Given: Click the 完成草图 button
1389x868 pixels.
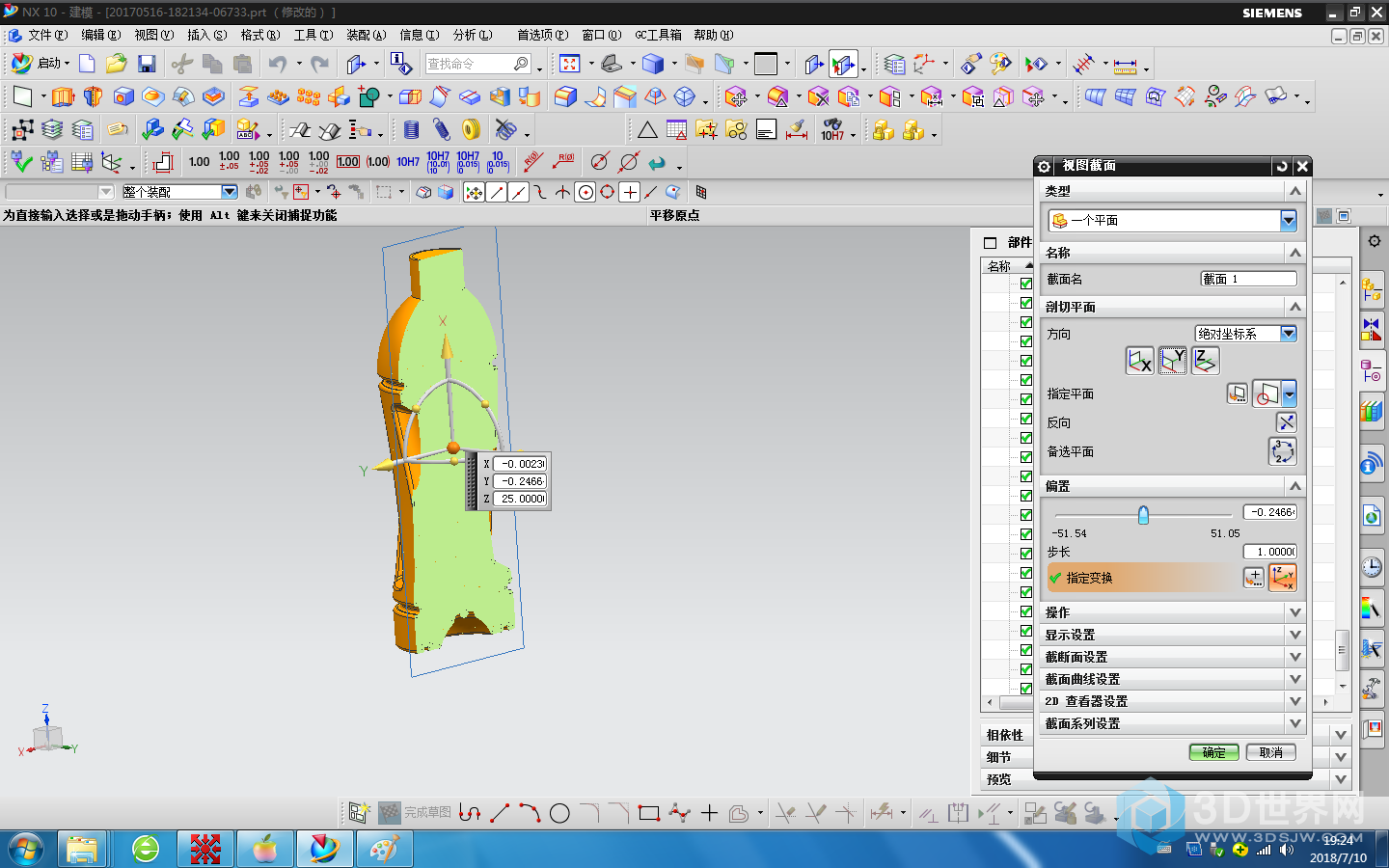Looking at the screenshot, I should (x=415, y=813).
